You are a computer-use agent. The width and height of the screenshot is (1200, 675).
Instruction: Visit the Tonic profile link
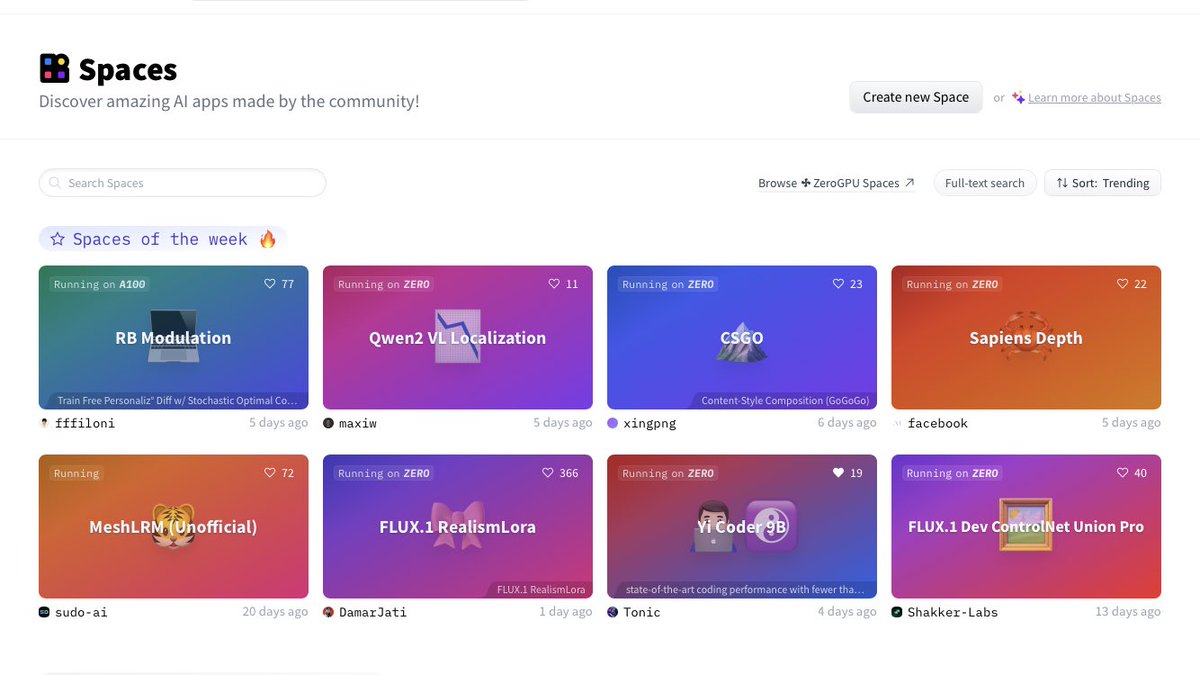point(642,612)
